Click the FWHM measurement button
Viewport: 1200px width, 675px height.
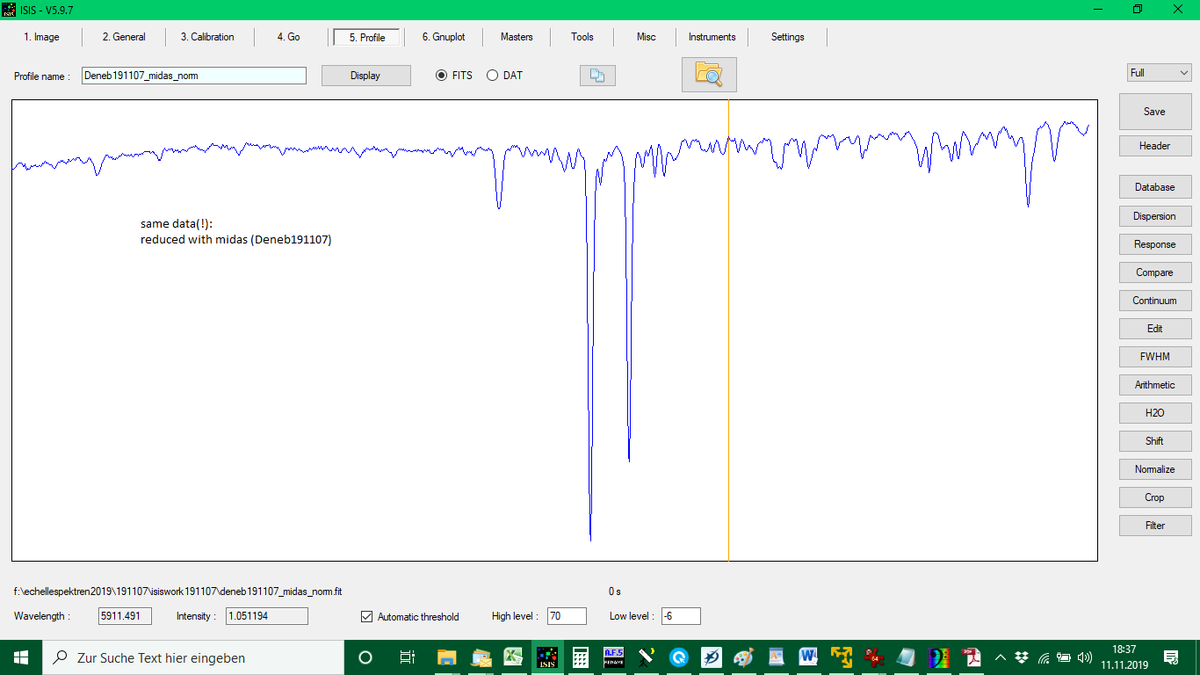[x=1154, y=356]
